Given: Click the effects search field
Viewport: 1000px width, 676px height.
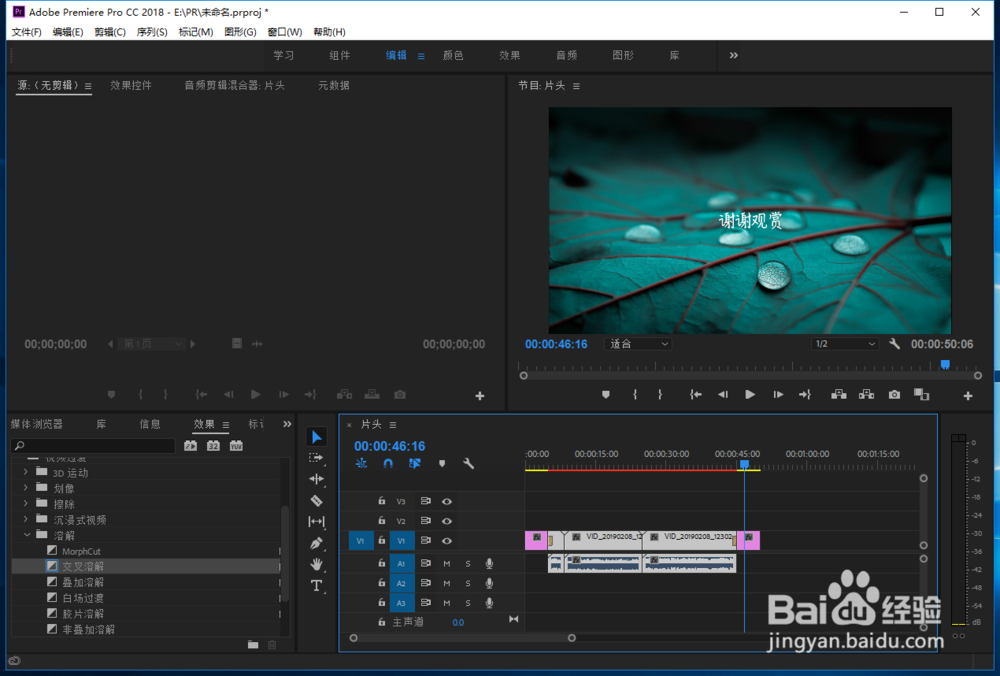Looking at the screenshot, I should 93,446.
